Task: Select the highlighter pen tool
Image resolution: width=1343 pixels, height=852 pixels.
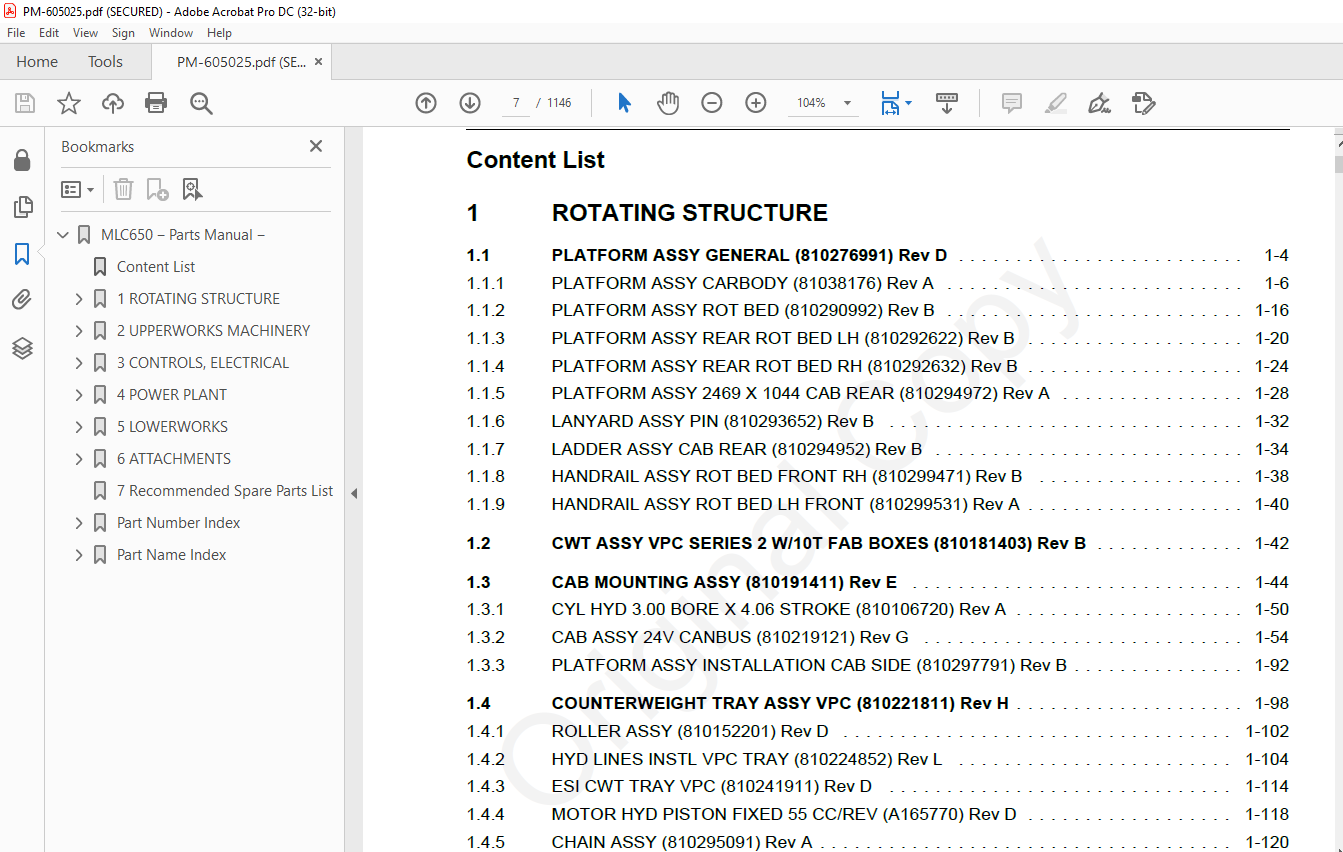Action: click(1056, 103)
